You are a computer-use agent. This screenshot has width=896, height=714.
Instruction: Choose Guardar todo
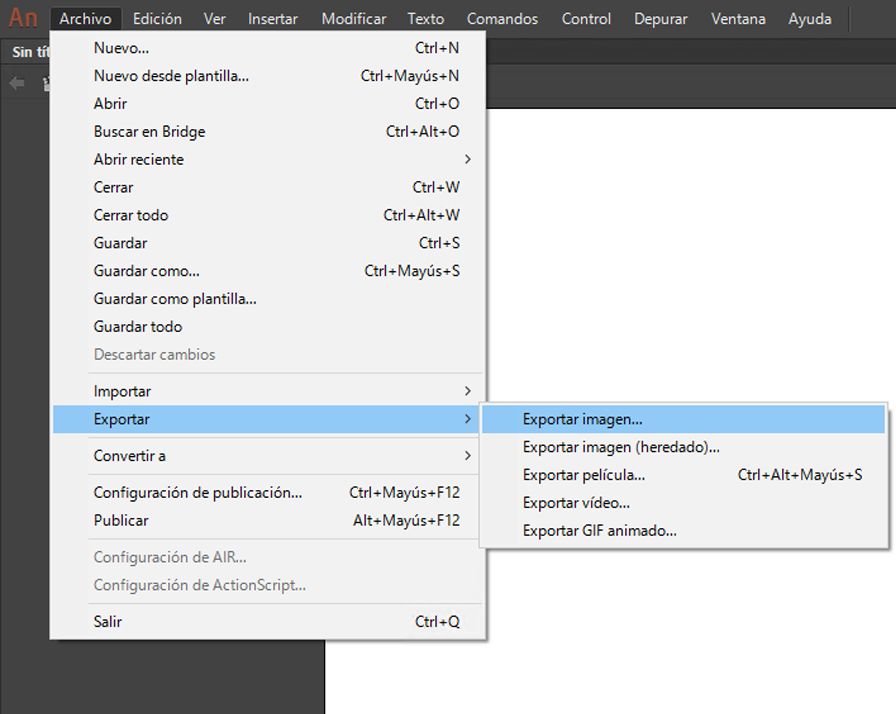[x=267, y=327]
